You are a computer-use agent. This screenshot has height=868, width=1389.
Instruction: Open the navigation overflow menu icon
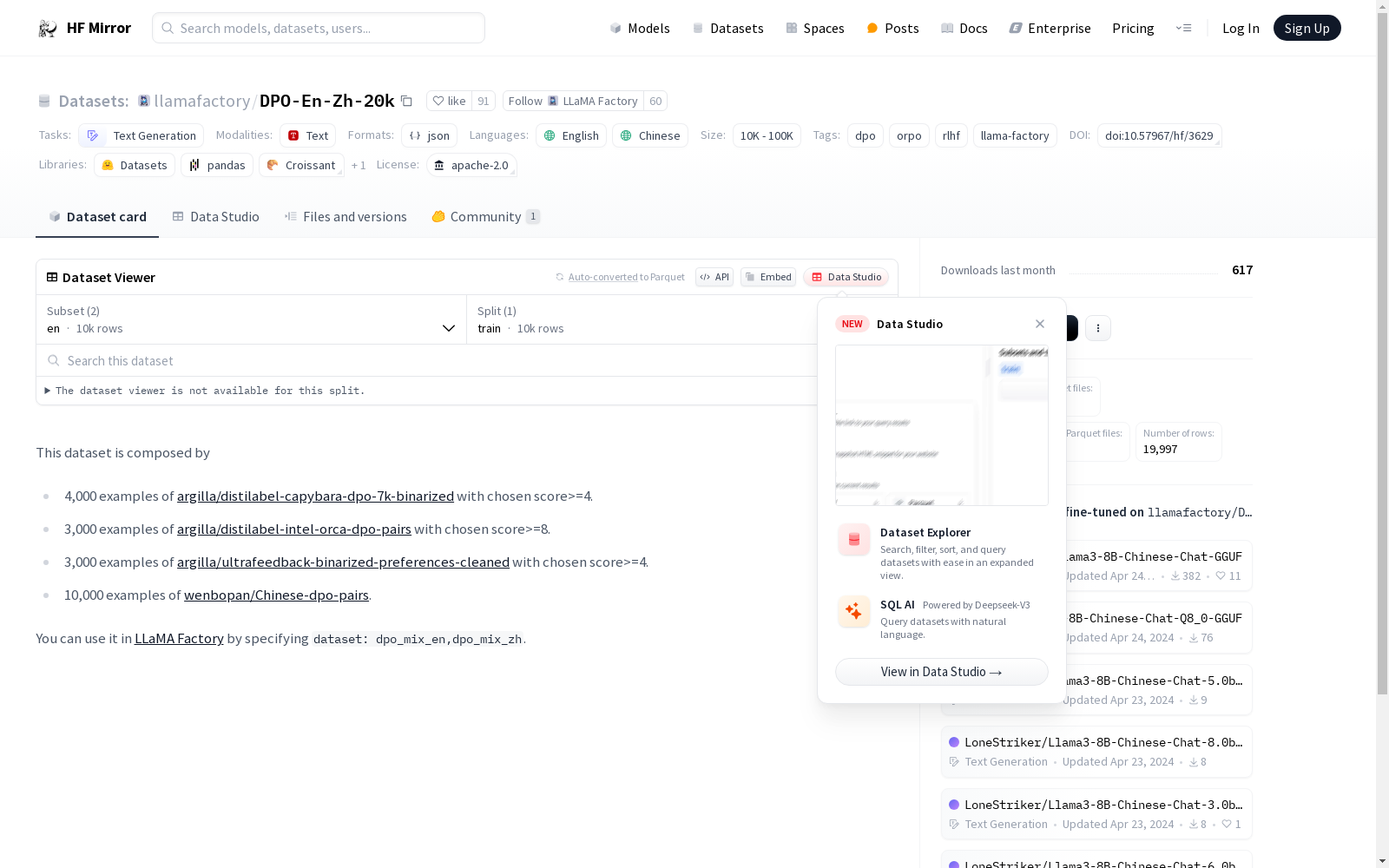(x=1183, y=28)
